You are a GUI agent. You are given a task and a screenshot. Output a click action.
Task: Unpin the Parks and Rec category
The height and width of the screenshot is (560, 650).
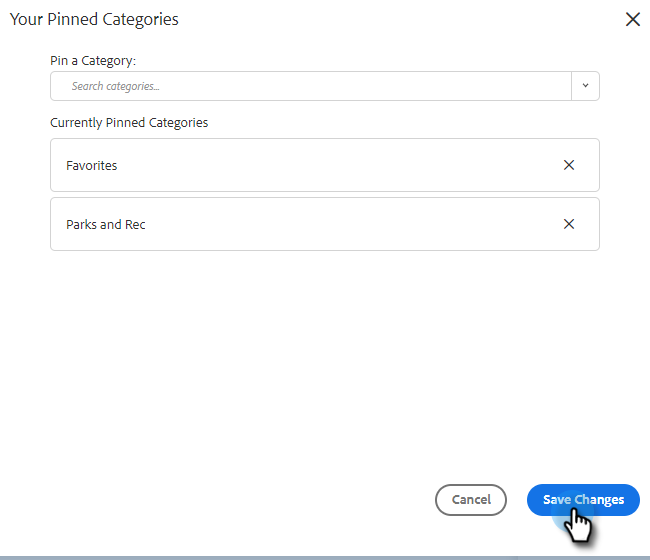click(569, 224)
